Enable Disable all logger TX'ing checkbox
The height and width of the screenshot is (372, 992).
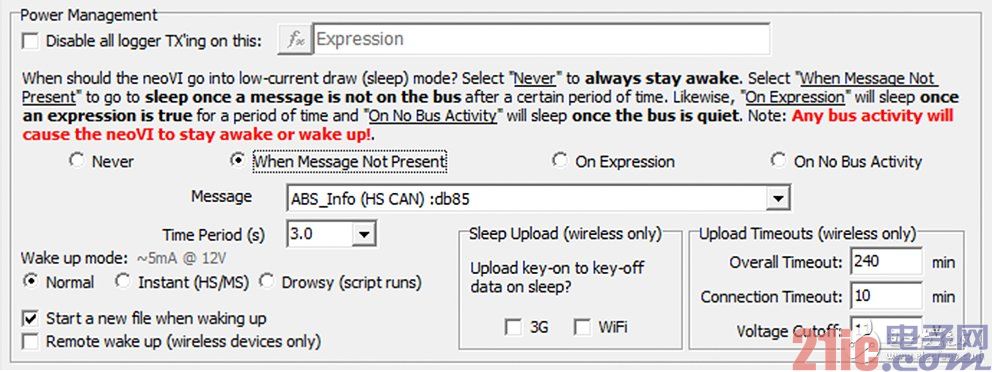point(30,42)
